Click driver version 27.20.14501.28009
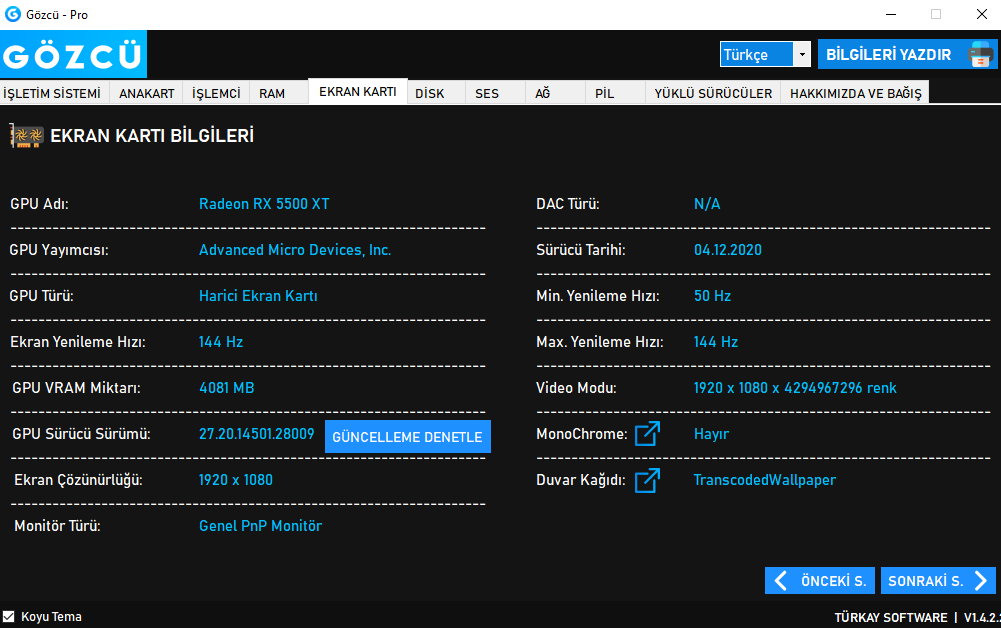 [x=257, y=433]
